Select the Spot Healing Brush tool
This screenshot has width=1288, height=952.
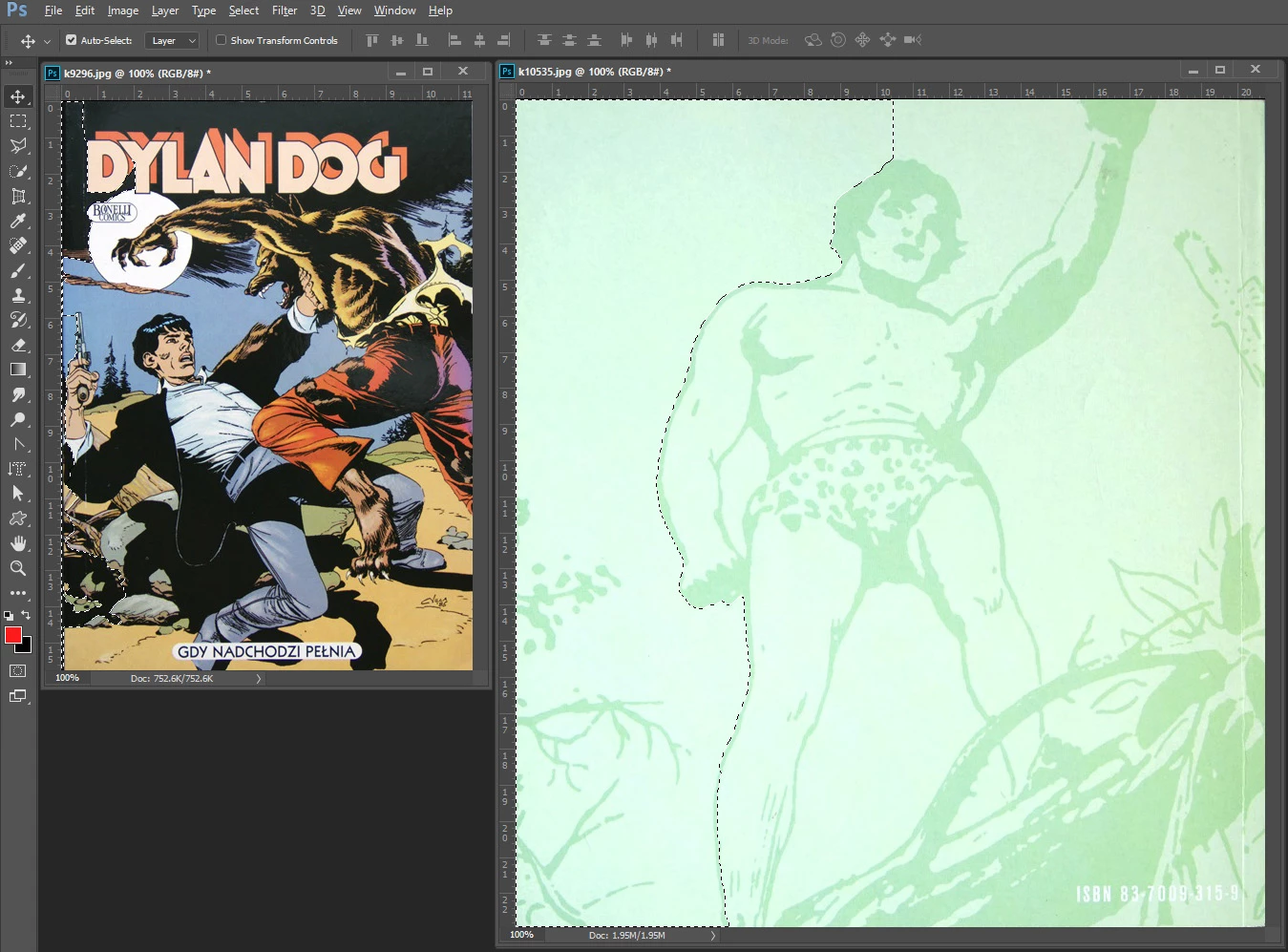(18, 245)
